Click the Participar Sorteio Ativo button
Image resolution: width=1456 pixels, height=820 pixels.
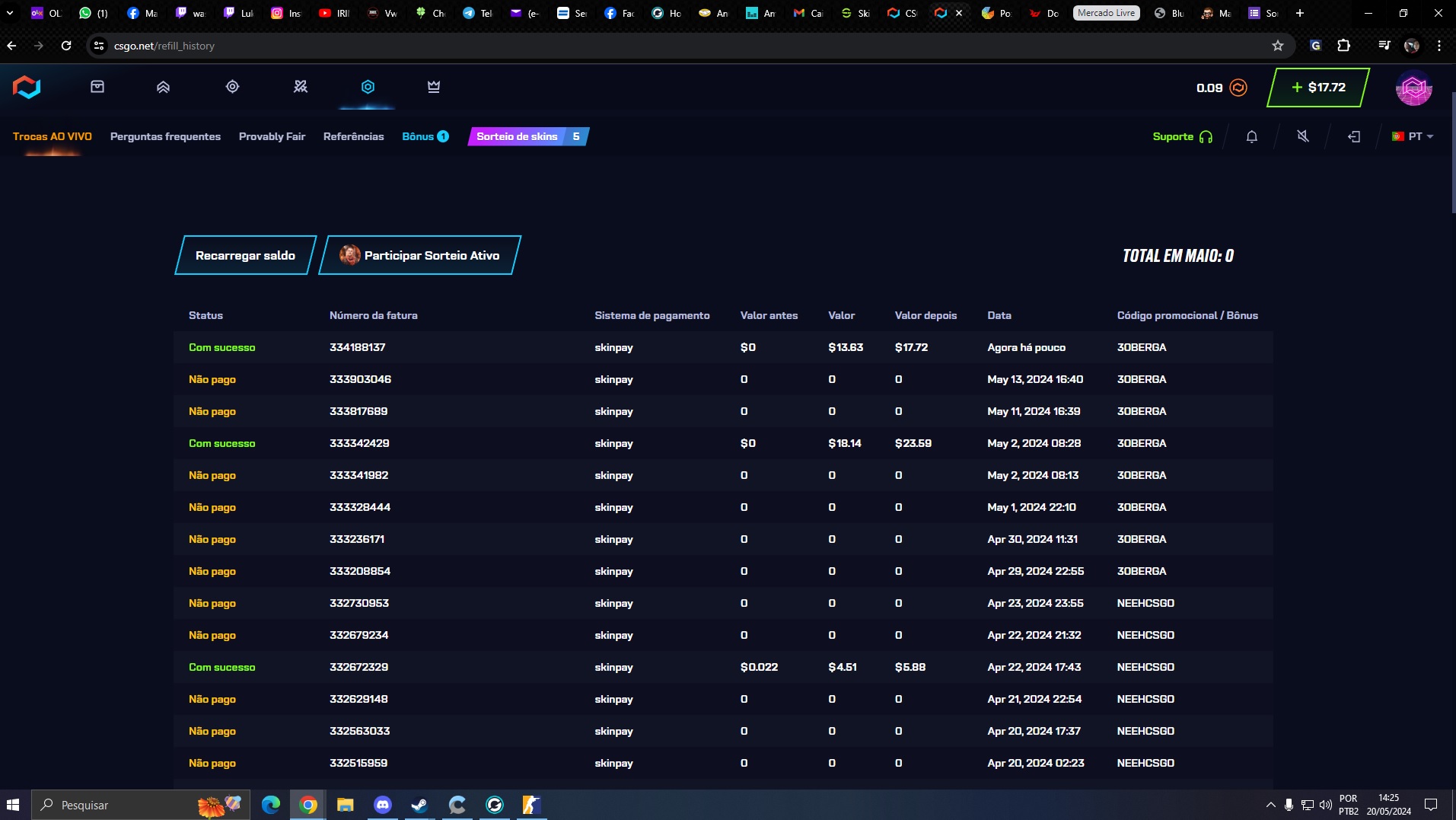pyautogui.click(x=420, y=256)
